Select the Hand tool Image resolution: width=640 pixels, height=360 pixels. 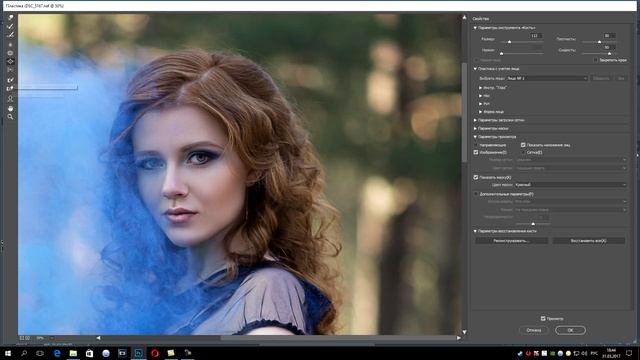click(10, 108)
